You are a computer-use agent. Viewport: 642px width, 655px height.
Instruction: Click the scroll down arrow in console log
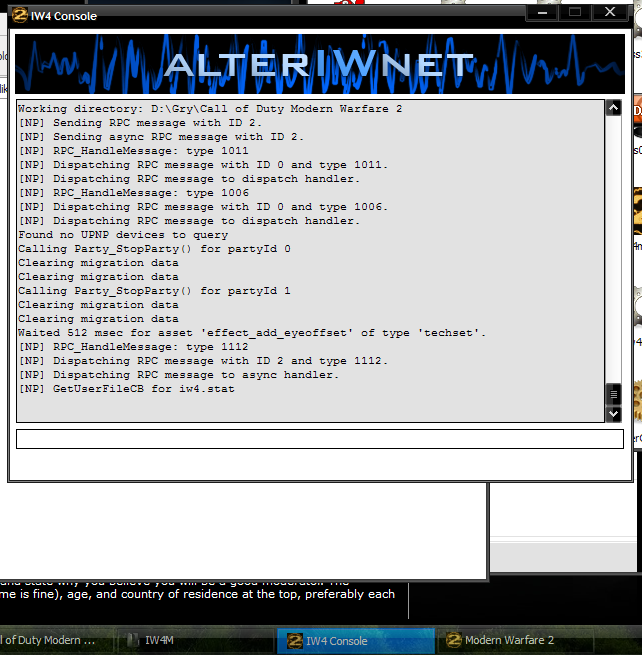coord(613,414)
